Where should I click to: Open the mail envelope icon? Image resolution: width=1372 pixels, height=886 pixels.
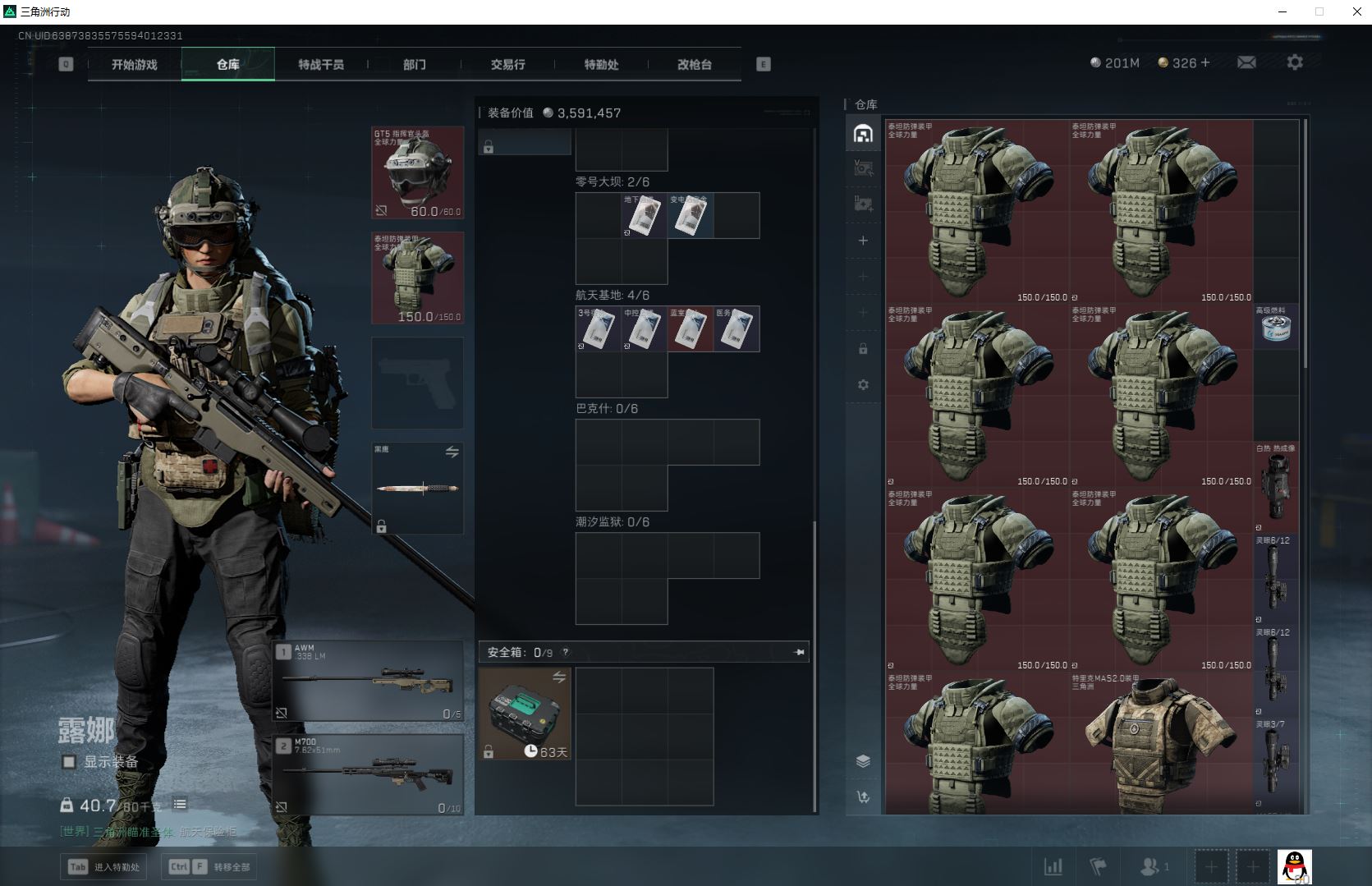1246,62
